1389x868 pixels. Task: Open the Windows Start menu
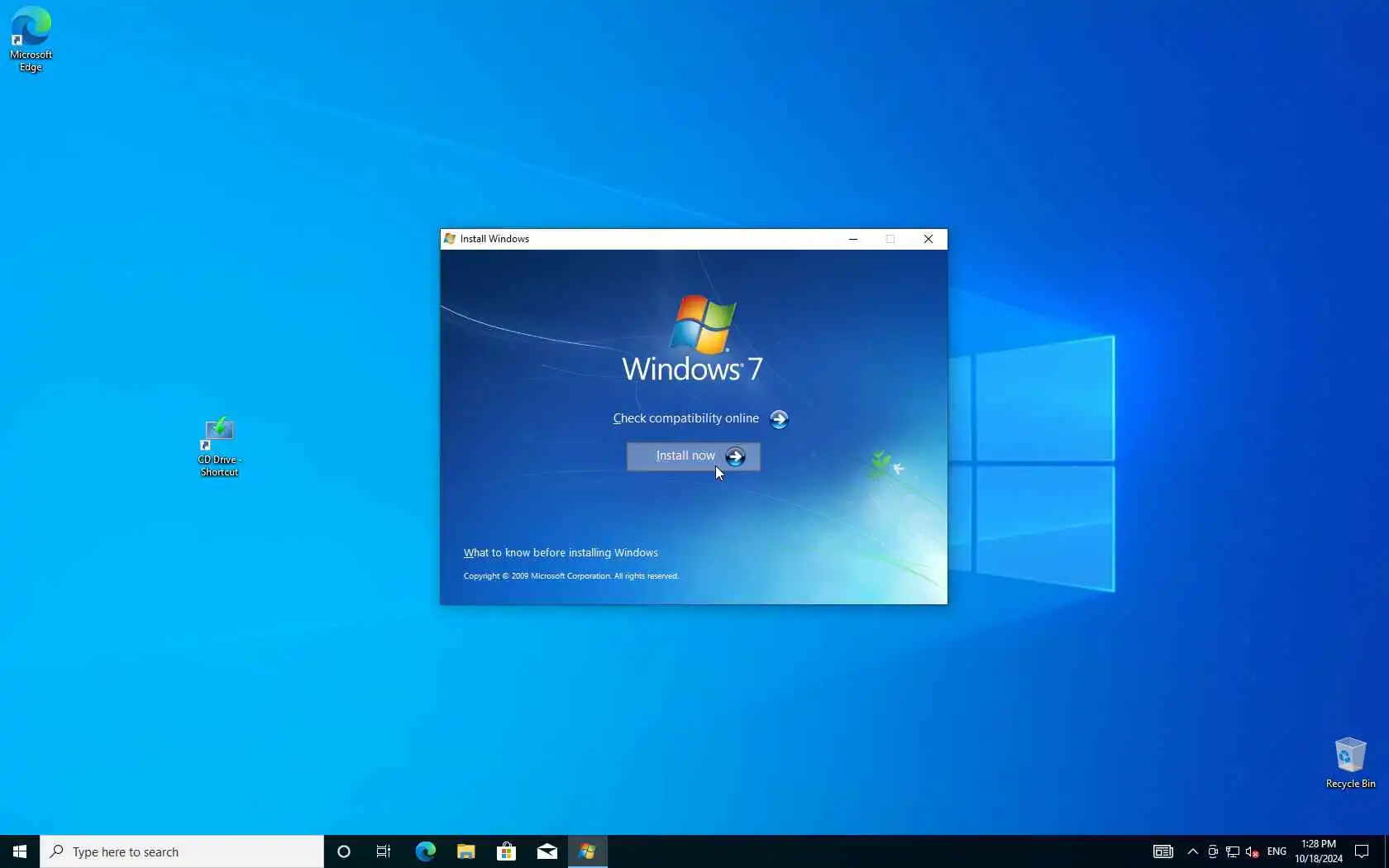click(20, 851)
